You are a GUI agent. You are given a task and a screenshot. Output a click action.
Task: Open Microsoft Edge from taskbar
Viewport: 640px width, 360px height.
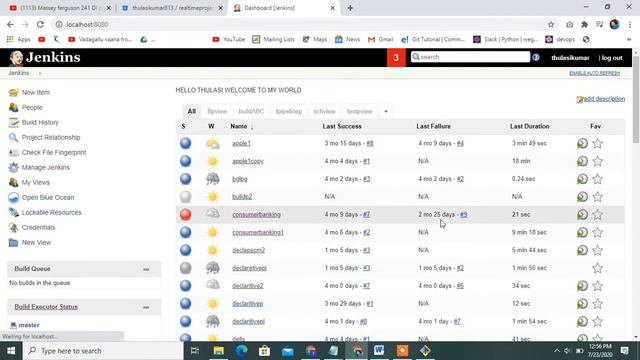click(242, 351)
